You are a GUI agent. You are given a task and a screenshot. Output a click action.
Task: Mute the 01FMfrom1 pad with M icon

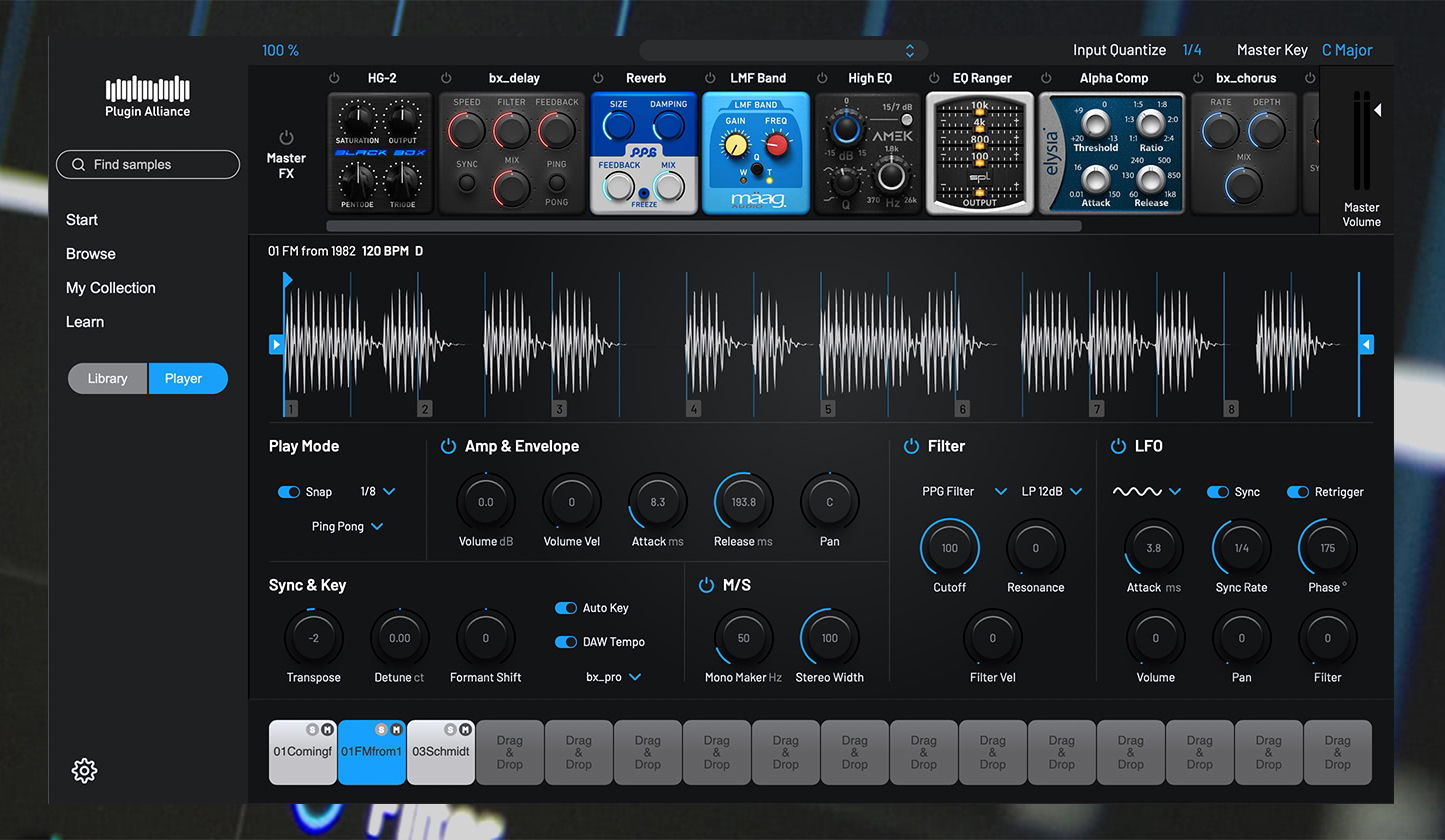pos(396,730)
